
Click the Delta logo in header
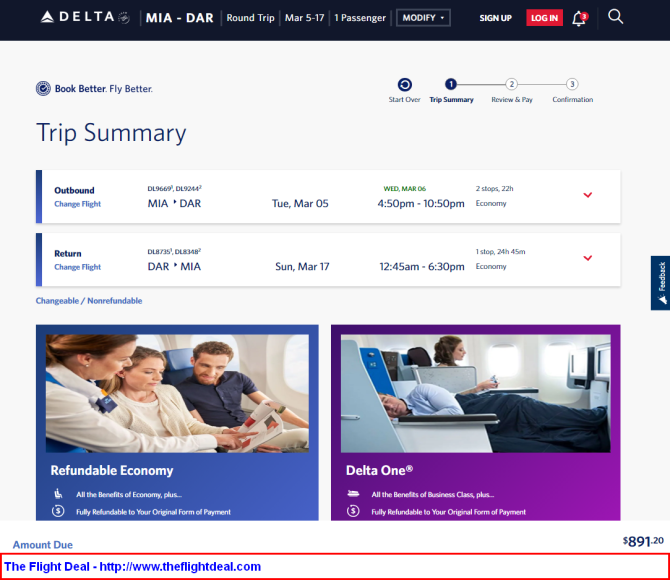coord(85,17)
